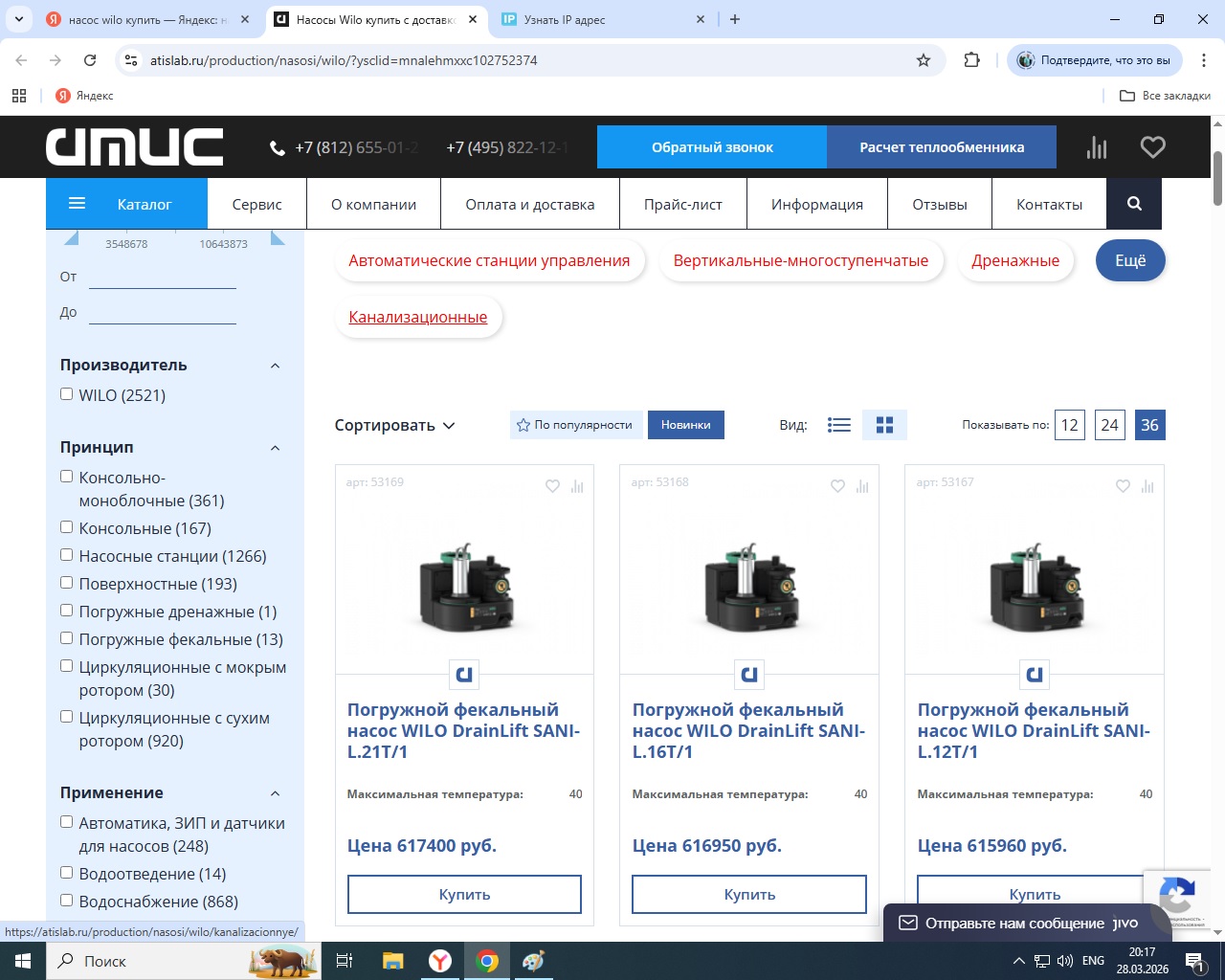This screenshot has height=980, width=1225.
Task: Check the Водоснабжение (868) filter
Action: 66,901
